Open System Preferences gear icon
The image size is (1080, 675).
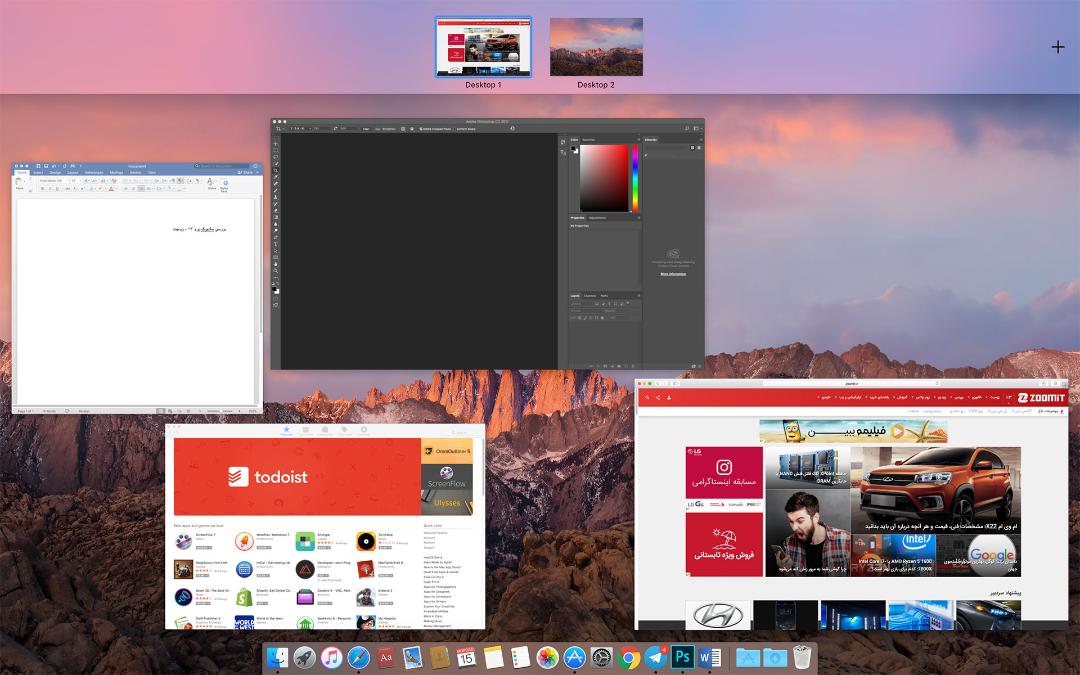(x=601, y=657)
